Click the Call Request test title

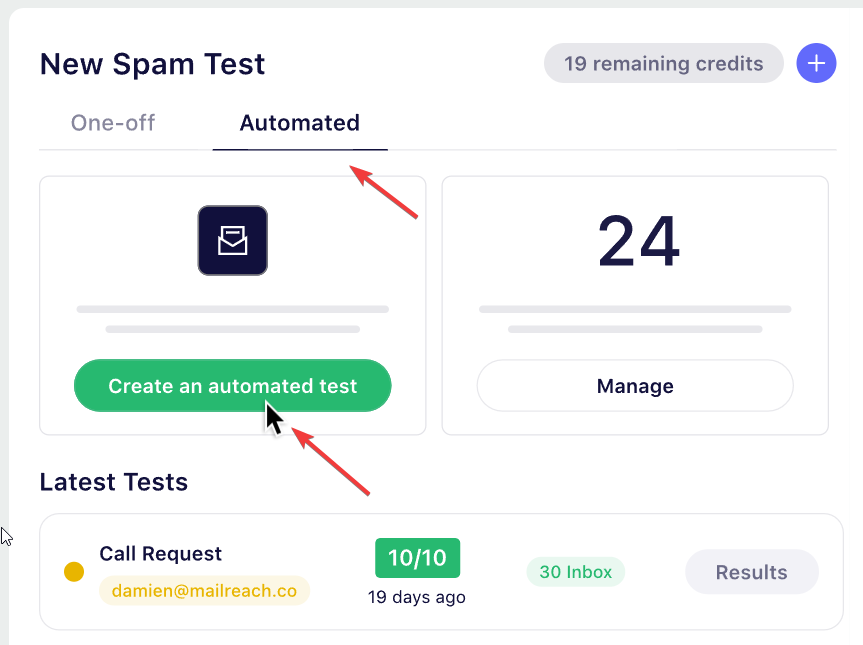coord(160,554)
